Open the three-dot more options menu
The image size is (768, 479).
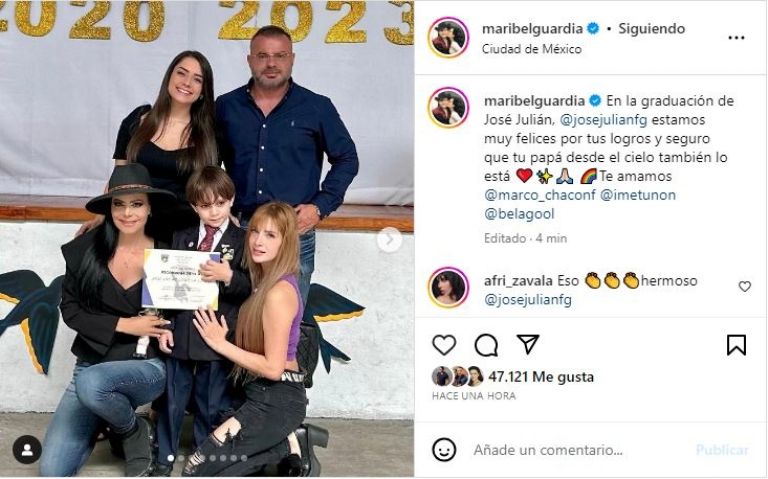click(736, 38)
